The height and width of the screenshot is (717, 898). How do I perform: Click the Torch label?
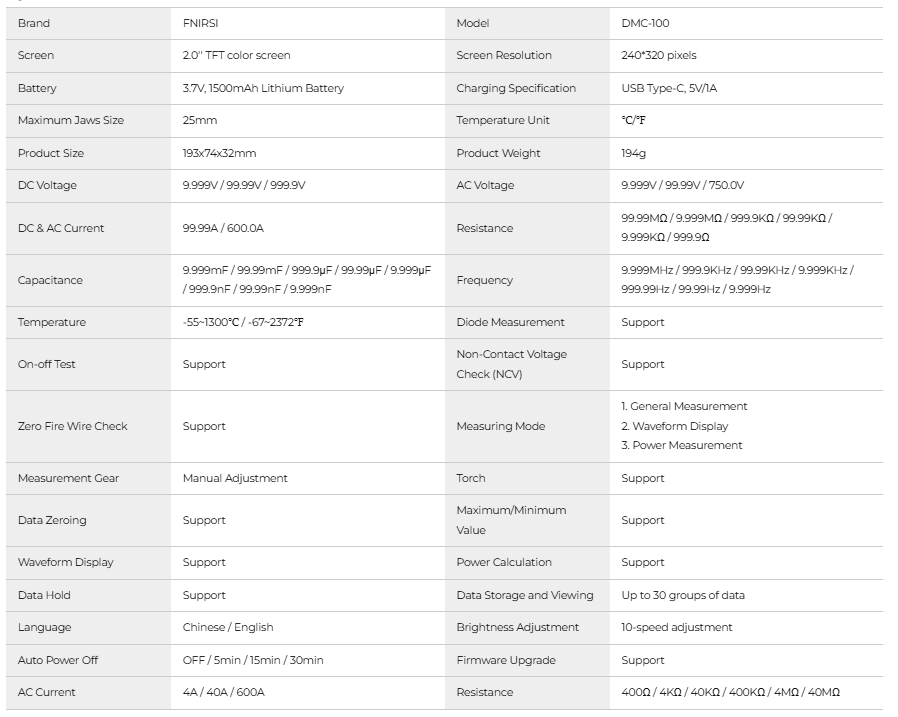tap(471, 478)
